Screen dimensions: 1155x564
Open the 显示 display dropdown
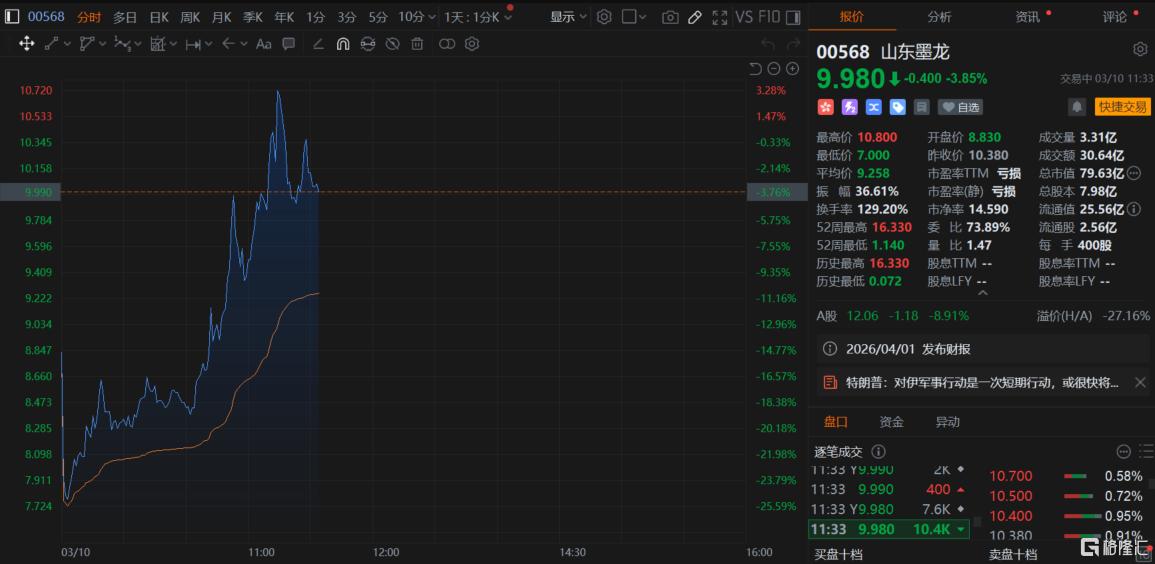coord(568,17)
